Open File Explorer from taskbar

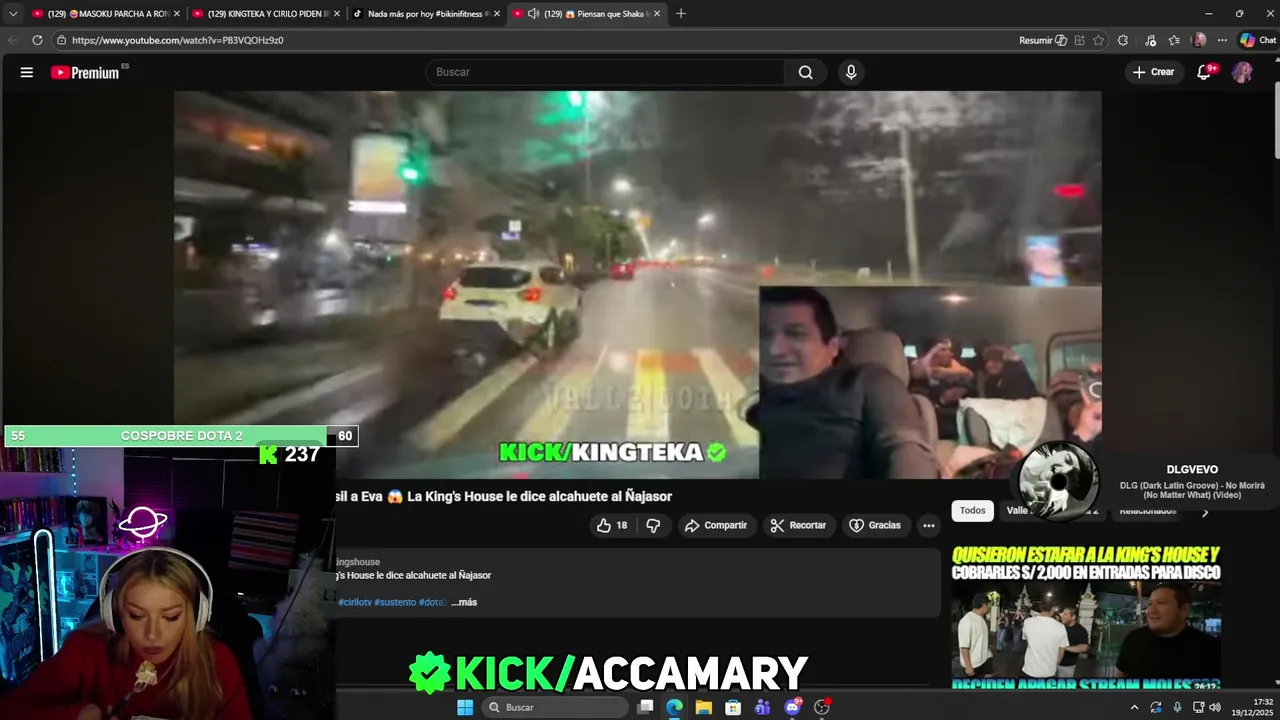pos(704,707)
